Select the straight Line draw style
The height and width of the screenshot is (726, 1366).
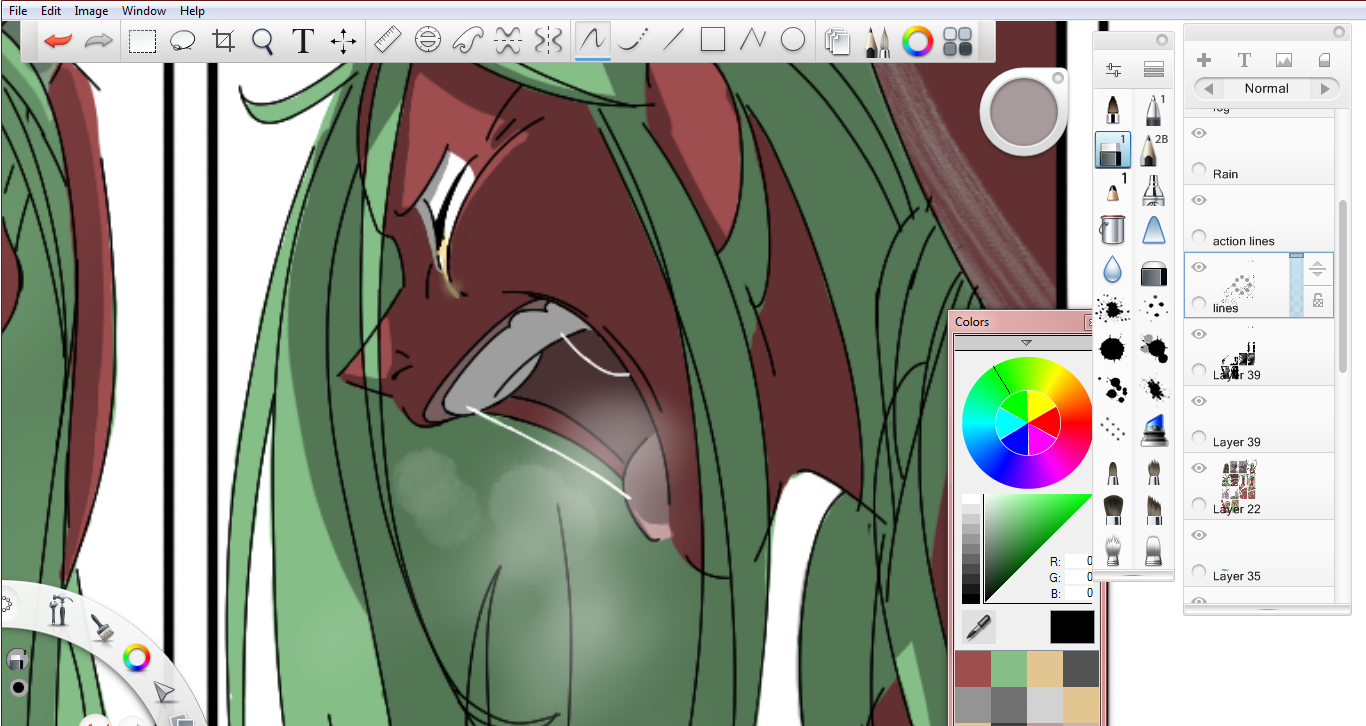click(673, 41)
